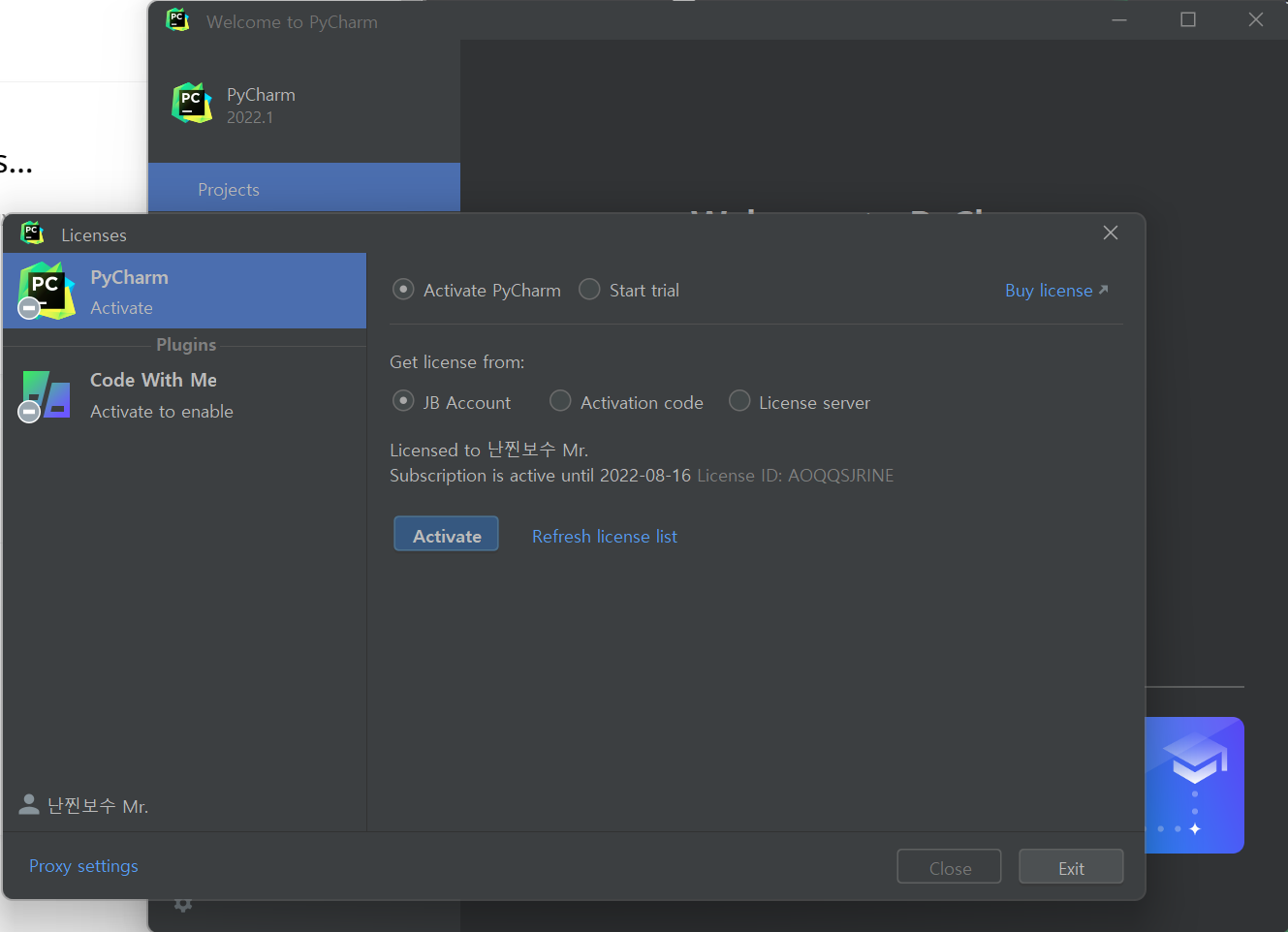1288x932 pixels.
Task: Click PyCharm 2022.1 logo in Welcome sidebar
Action: click(192, 104)
